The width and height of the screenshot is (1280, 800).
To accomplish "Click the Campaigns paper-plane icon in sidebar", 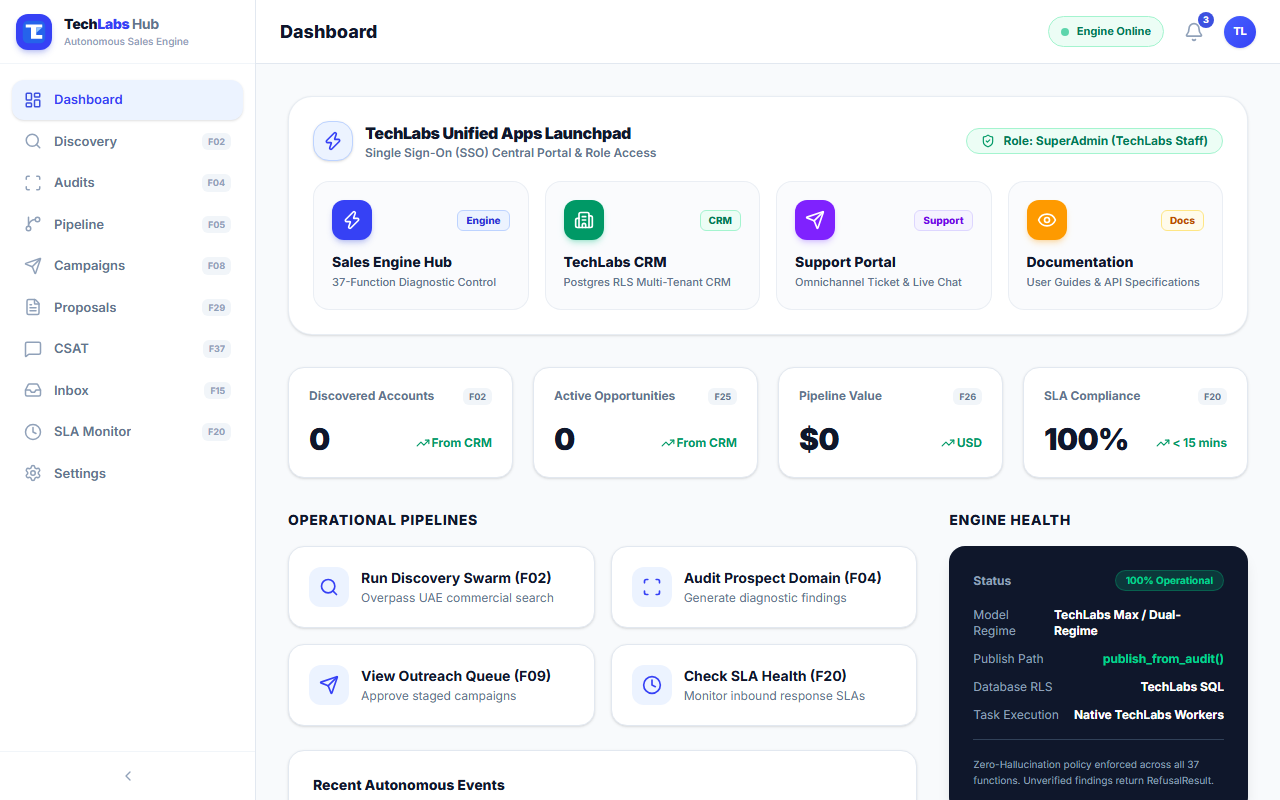I will coord(33,266).
